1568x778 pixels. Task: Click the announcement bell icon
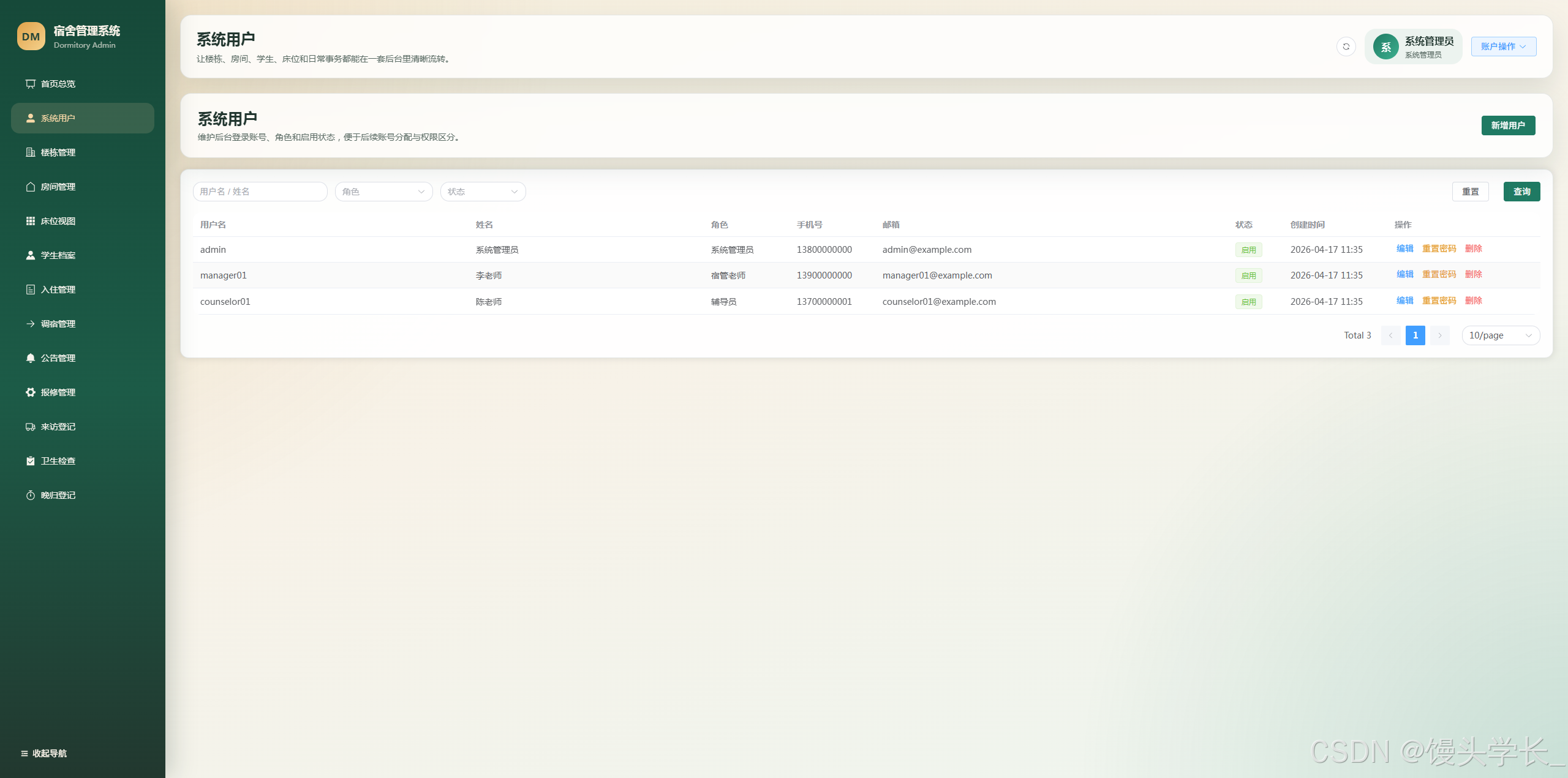point(30,358)
